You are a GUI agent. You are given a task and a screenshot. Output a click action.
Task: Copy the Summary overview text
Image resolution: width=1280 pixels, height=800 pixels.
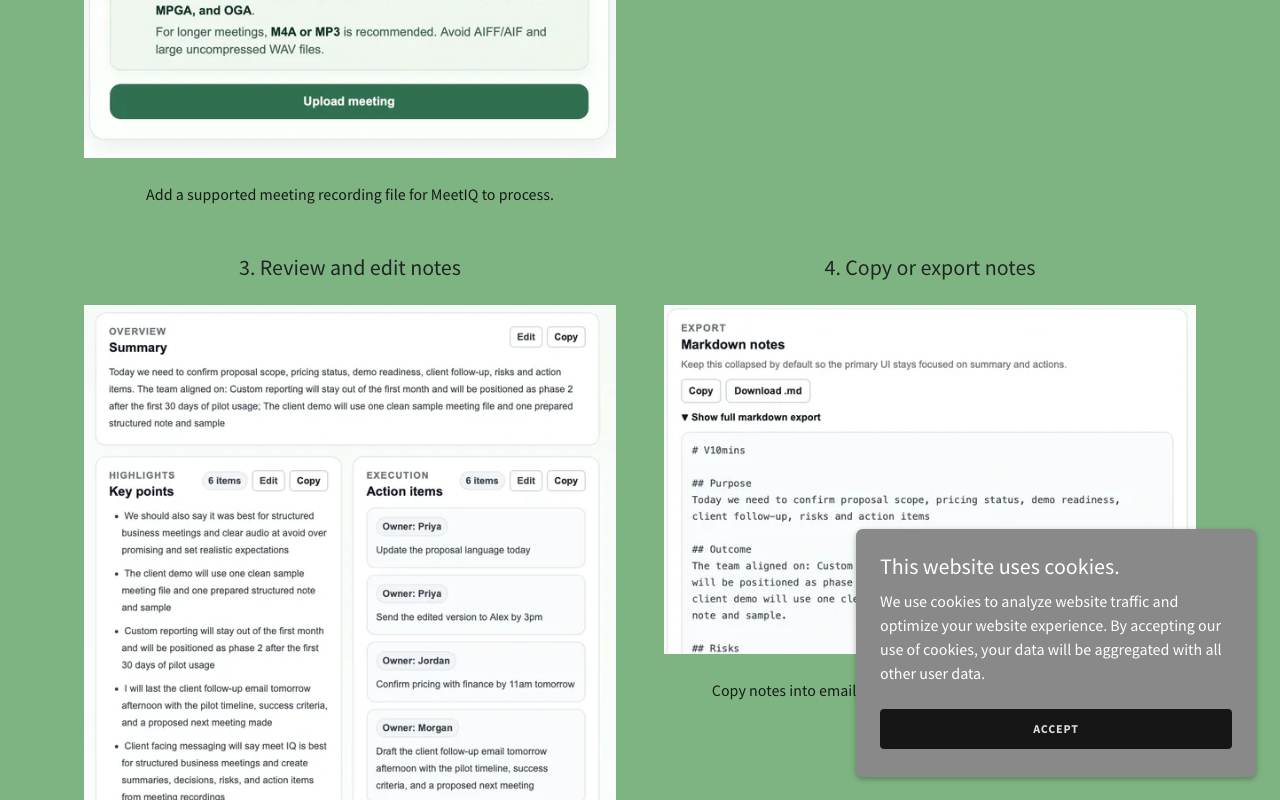(x=566, y=337)
